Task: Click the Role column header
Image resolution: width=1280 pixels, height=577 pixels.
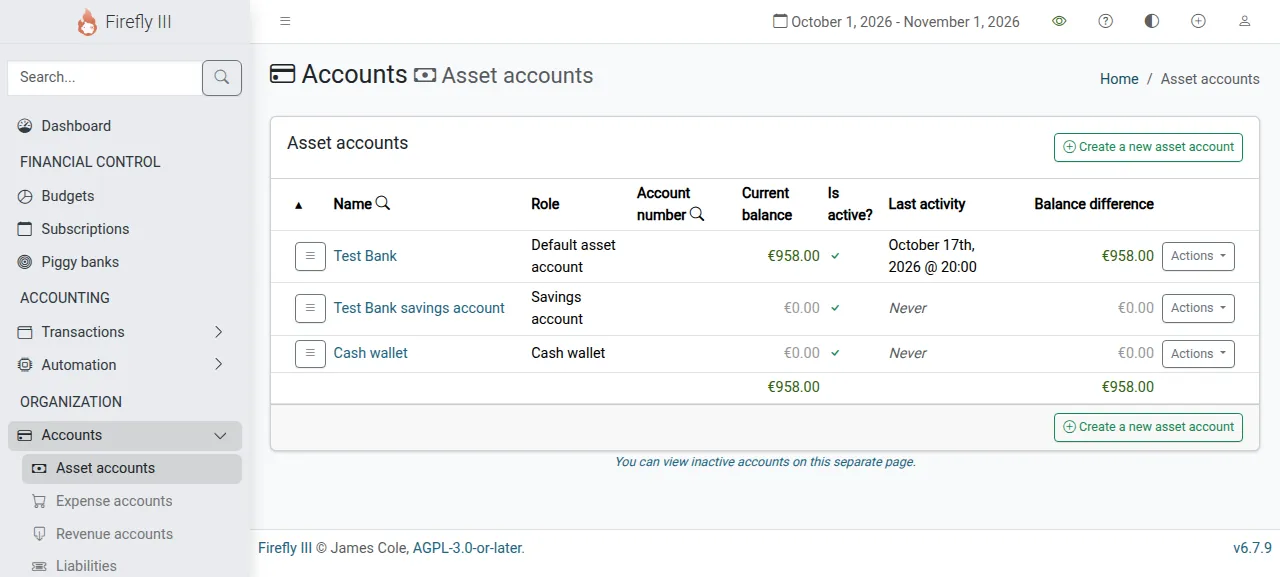Action: click(545, 204)
